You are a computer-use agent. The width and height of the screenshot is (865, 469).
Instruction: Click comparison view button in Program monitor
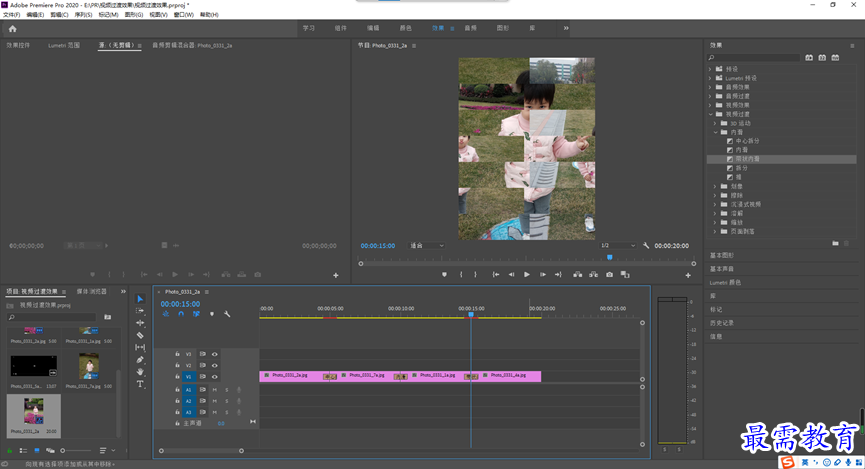625,274
